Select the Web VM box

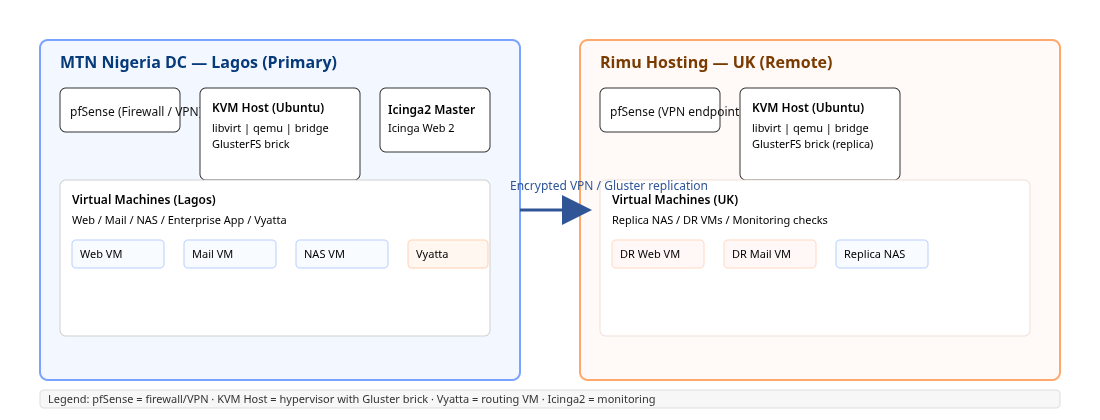pyautogui.click(x=118, y=254)
